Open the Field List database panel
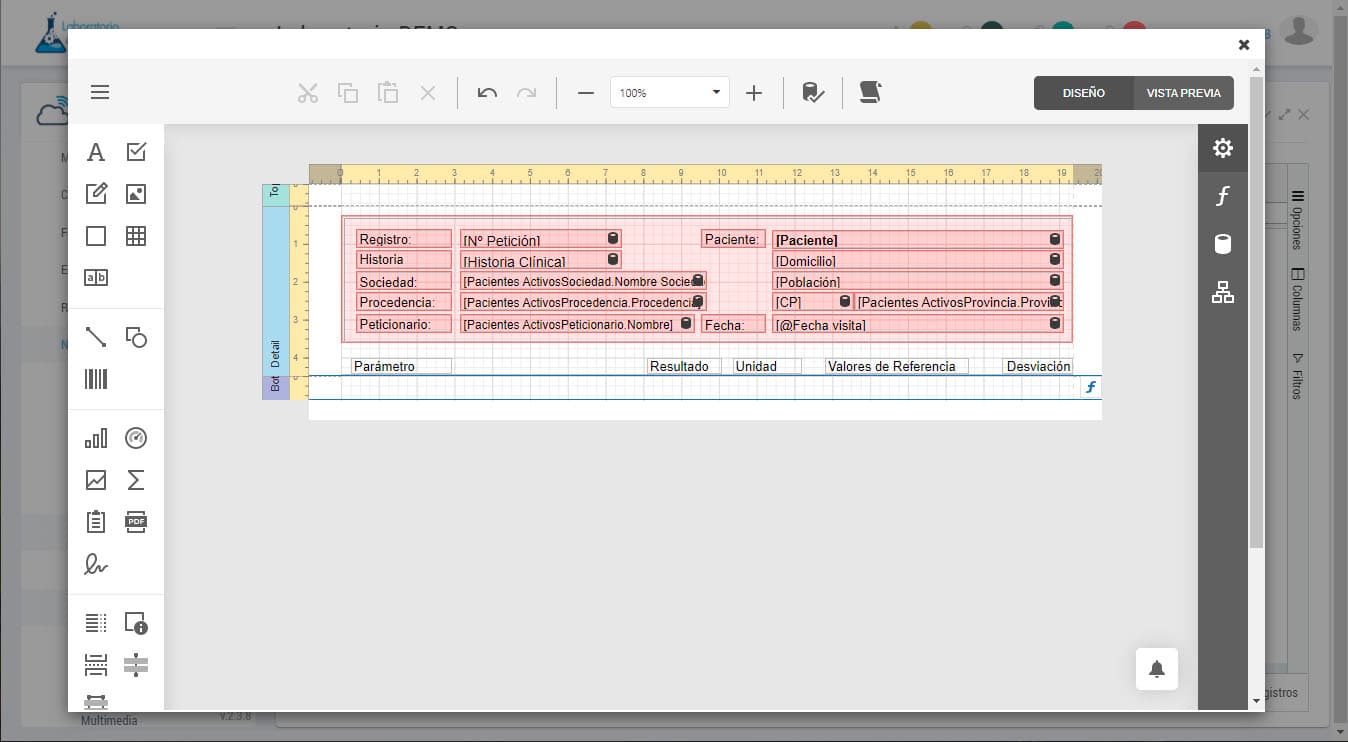 1222,245
